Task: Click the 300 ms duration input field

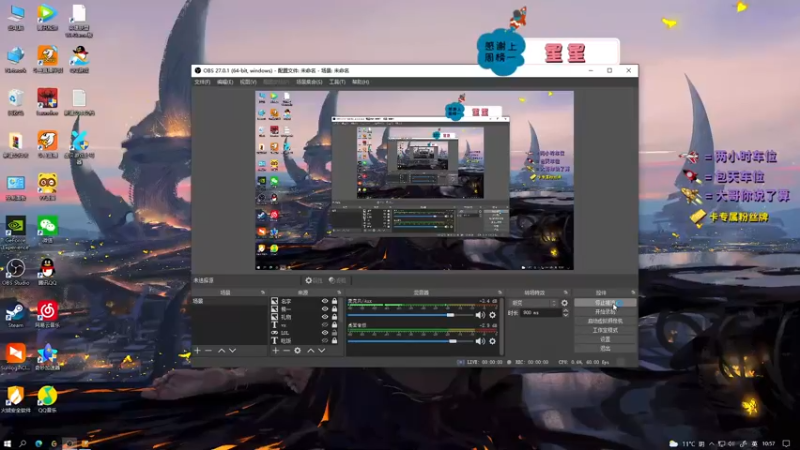Action: coord(540,313)
